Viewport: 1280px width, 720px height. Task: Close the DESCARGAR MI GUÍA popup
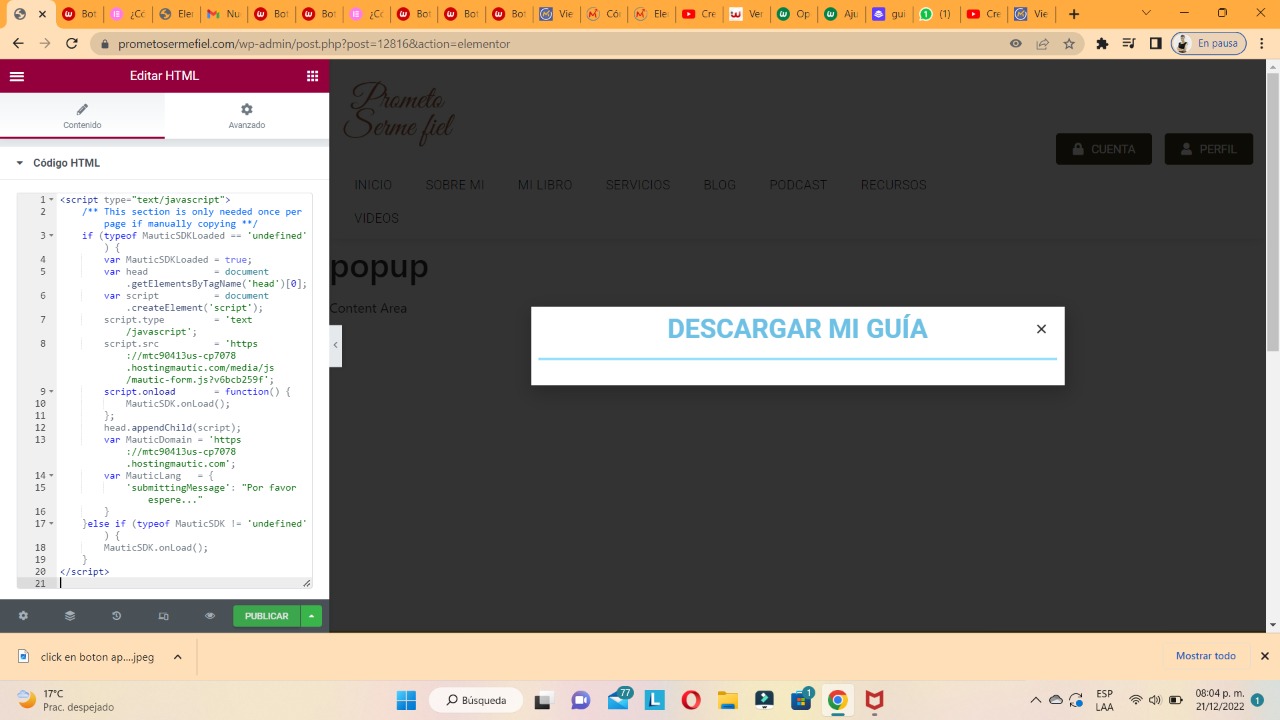[x=1041, y=329]
